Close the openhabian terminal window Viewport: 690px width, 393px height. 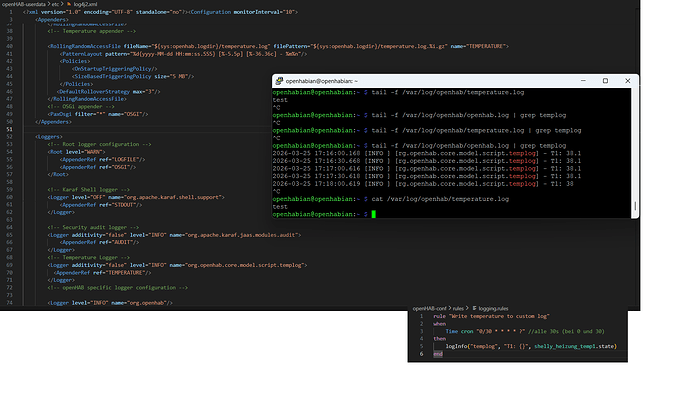click(628, 81)
